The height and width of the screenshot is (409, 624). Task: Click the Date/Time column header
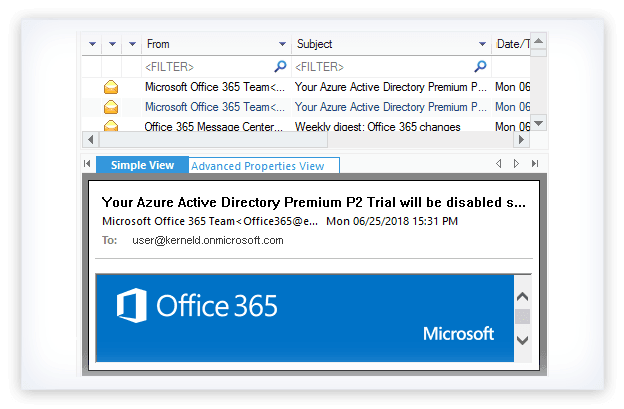coord(511,45)
